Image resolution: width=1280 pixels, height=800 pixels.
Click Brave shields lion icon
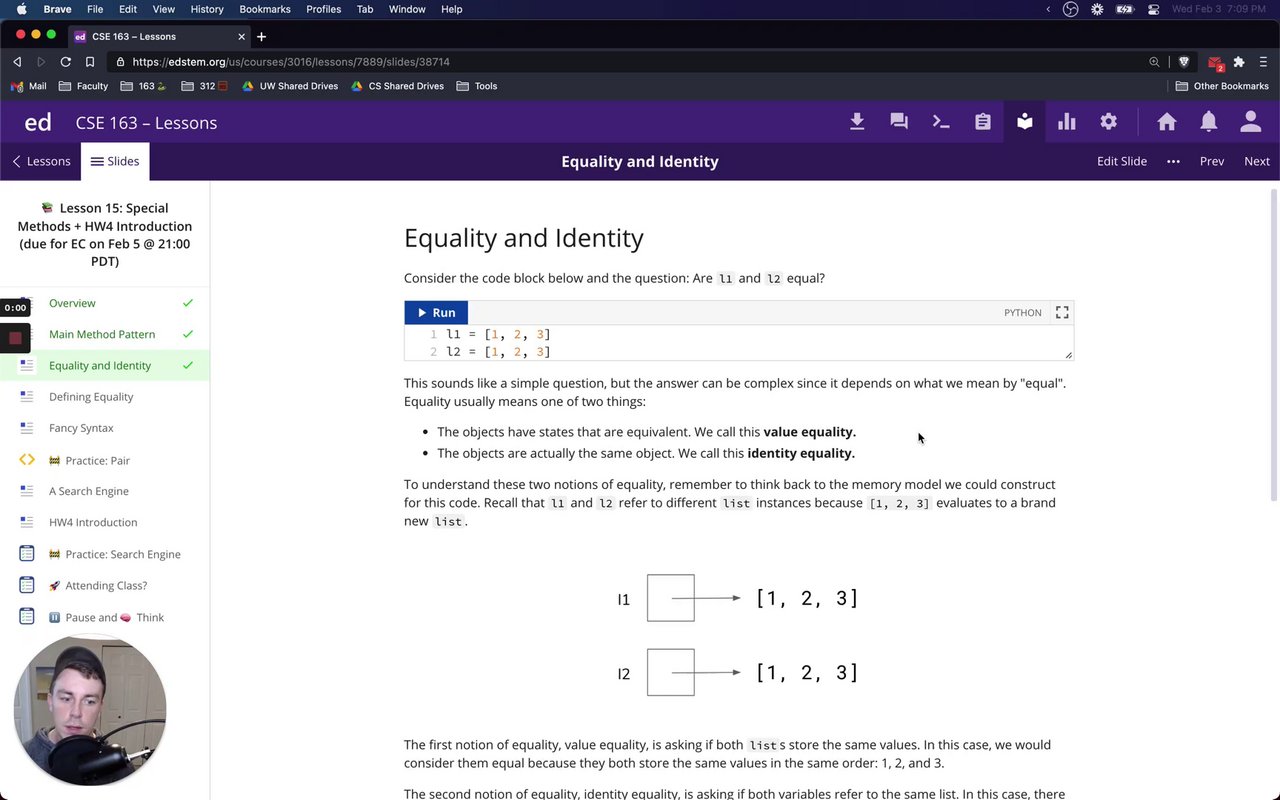(x=1184, y=62)
